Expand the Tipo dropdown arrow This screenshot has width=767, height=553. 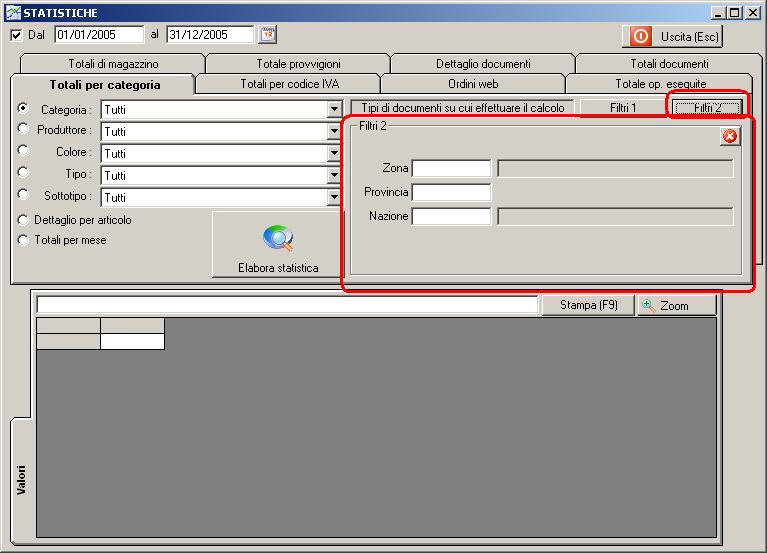tap(334, 176)
